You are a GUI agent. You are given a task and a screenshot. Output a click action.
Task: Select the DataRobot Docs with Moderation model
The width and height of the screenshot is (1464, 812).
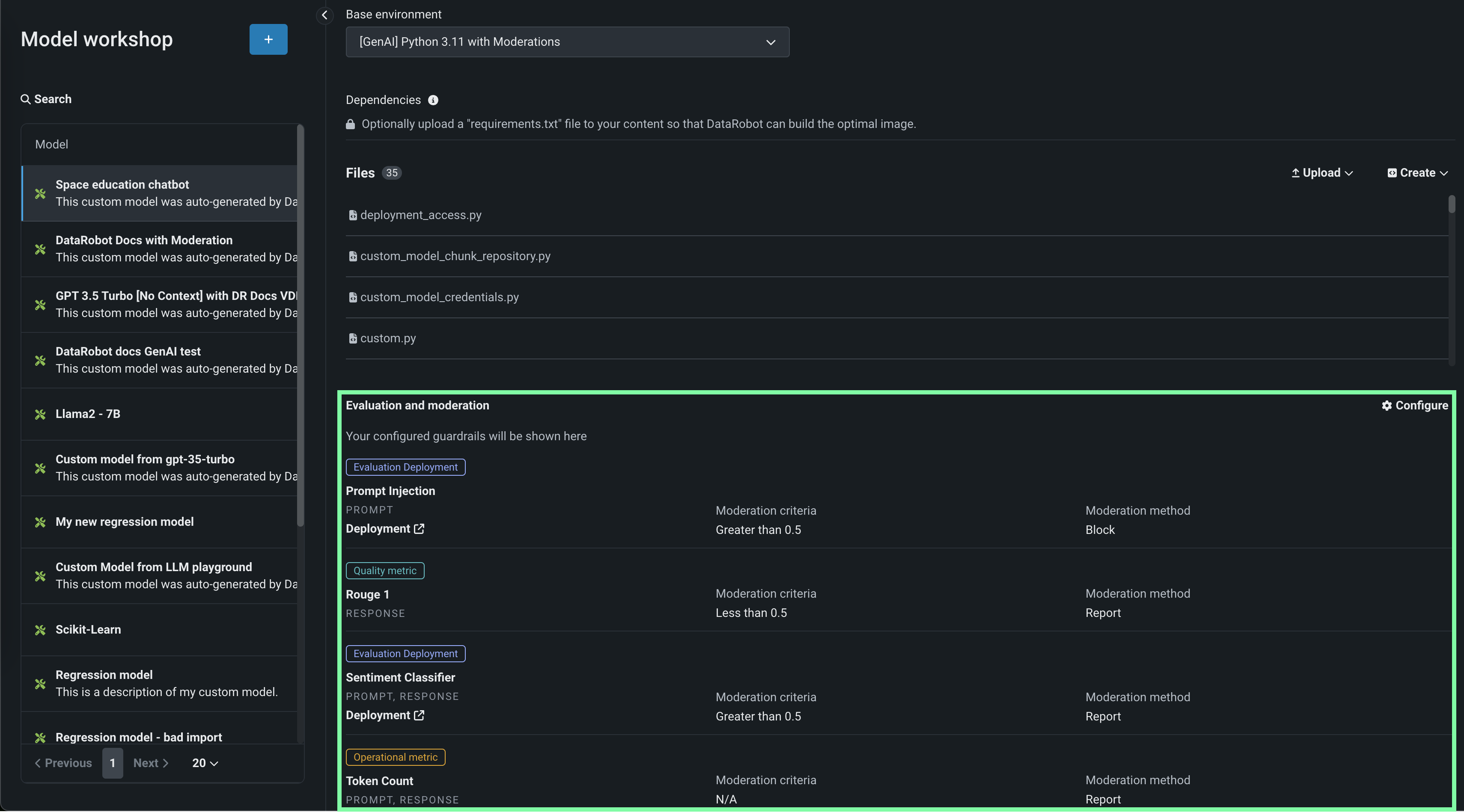(x=144, y=240)
